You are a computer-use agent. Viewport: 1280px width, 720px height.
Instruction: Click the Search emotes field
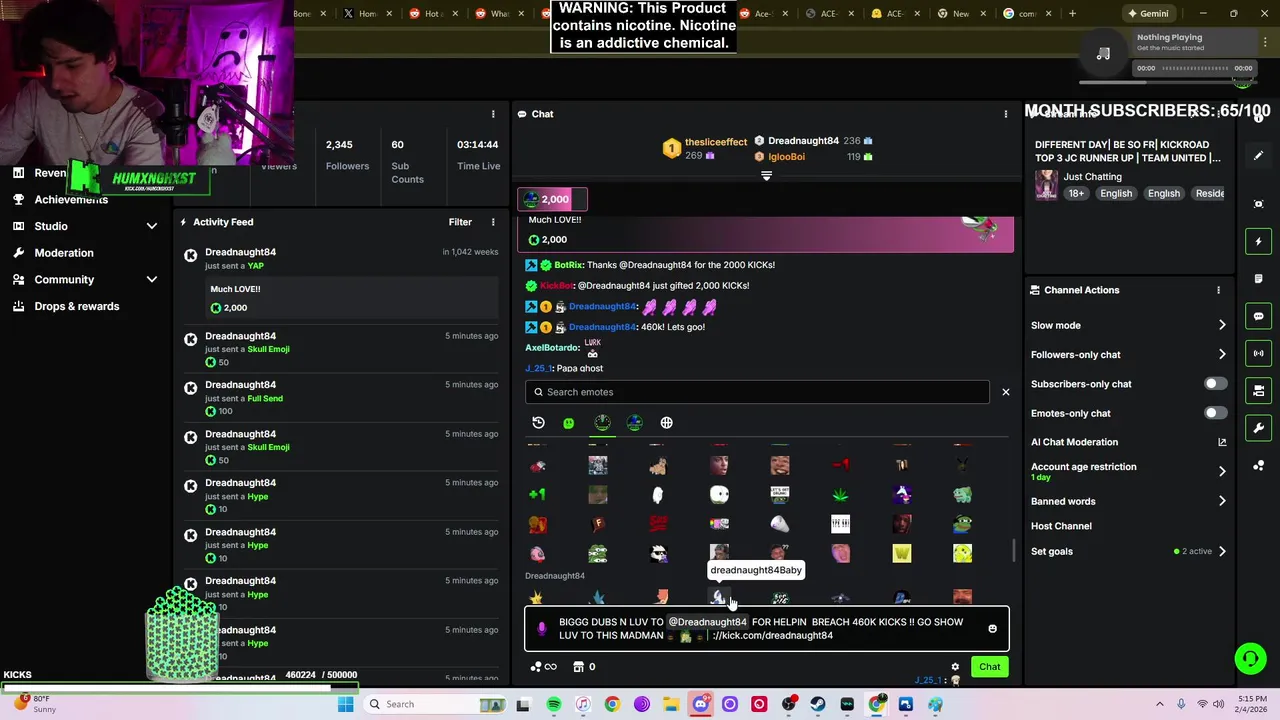tap(757, 392)
